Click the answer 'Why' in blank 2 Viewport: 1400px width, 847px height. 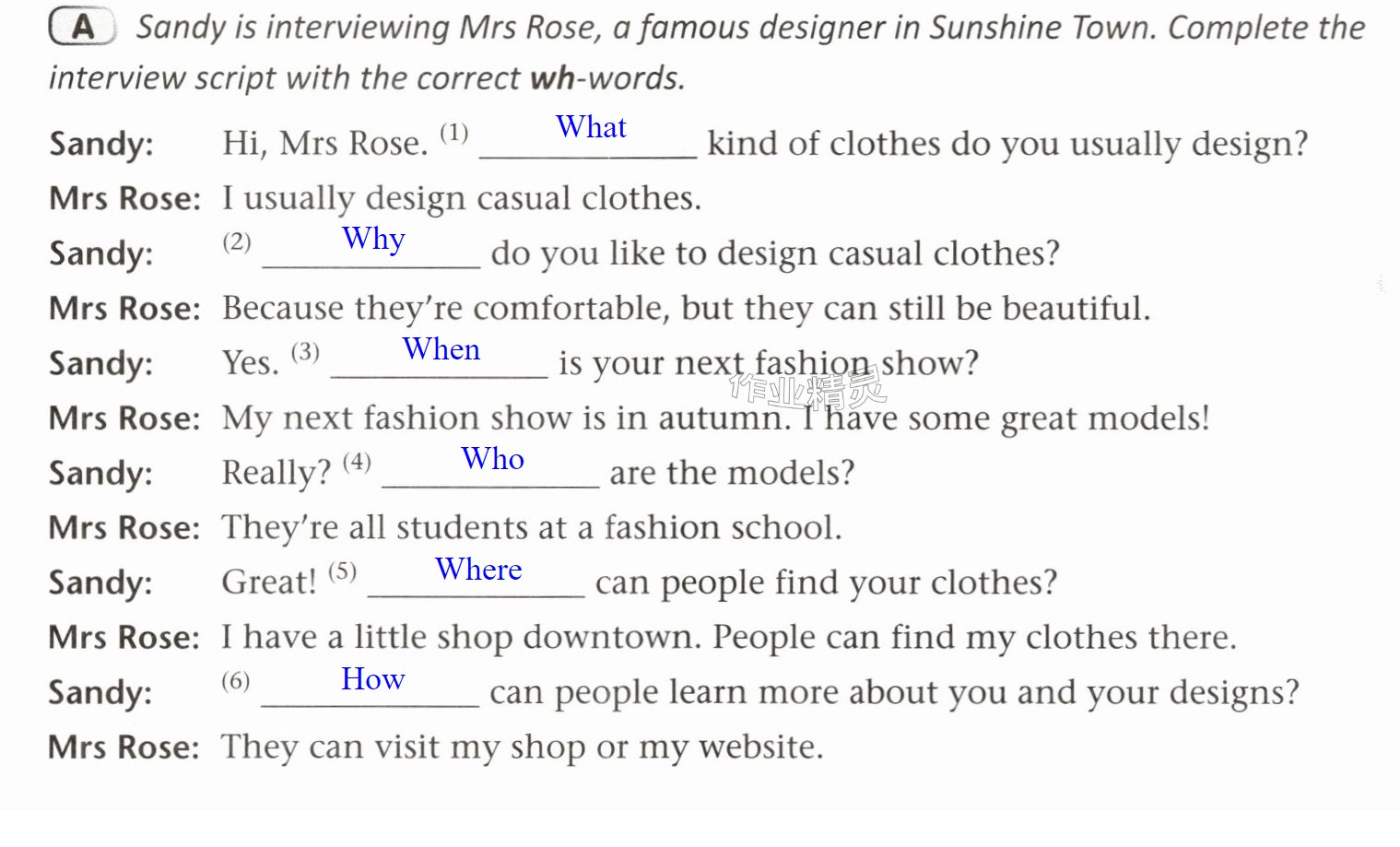[x=373, y=239]
